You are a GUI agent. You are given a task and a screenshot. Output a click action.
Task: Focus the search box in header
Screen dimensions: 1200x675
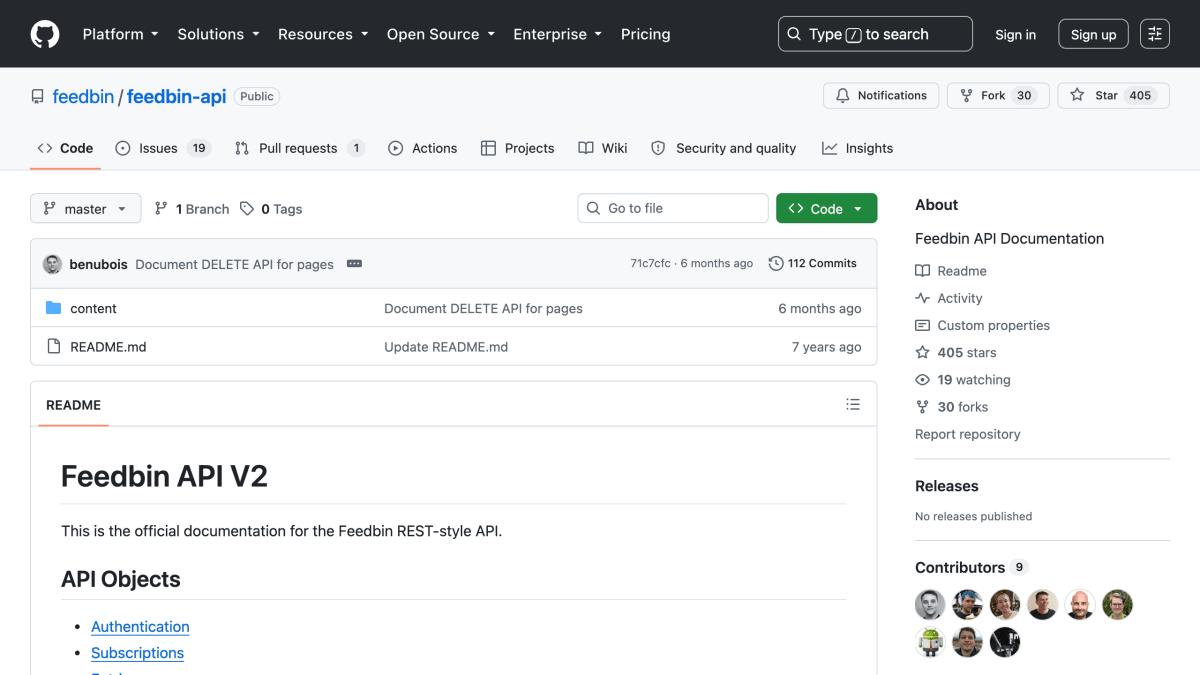tap(875, 34)
